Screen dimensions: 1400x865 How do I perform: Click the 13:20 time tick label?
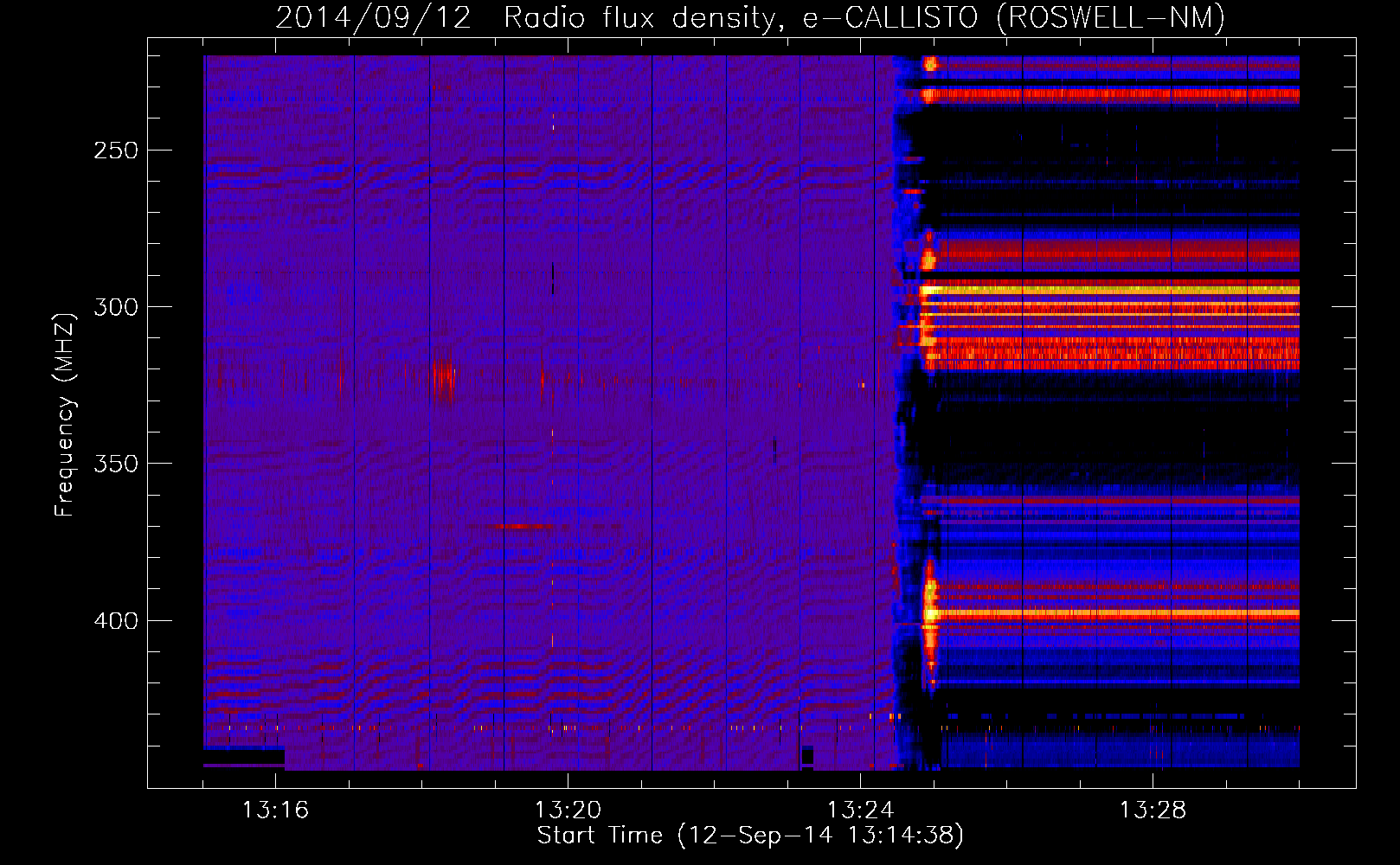(568, 810)
